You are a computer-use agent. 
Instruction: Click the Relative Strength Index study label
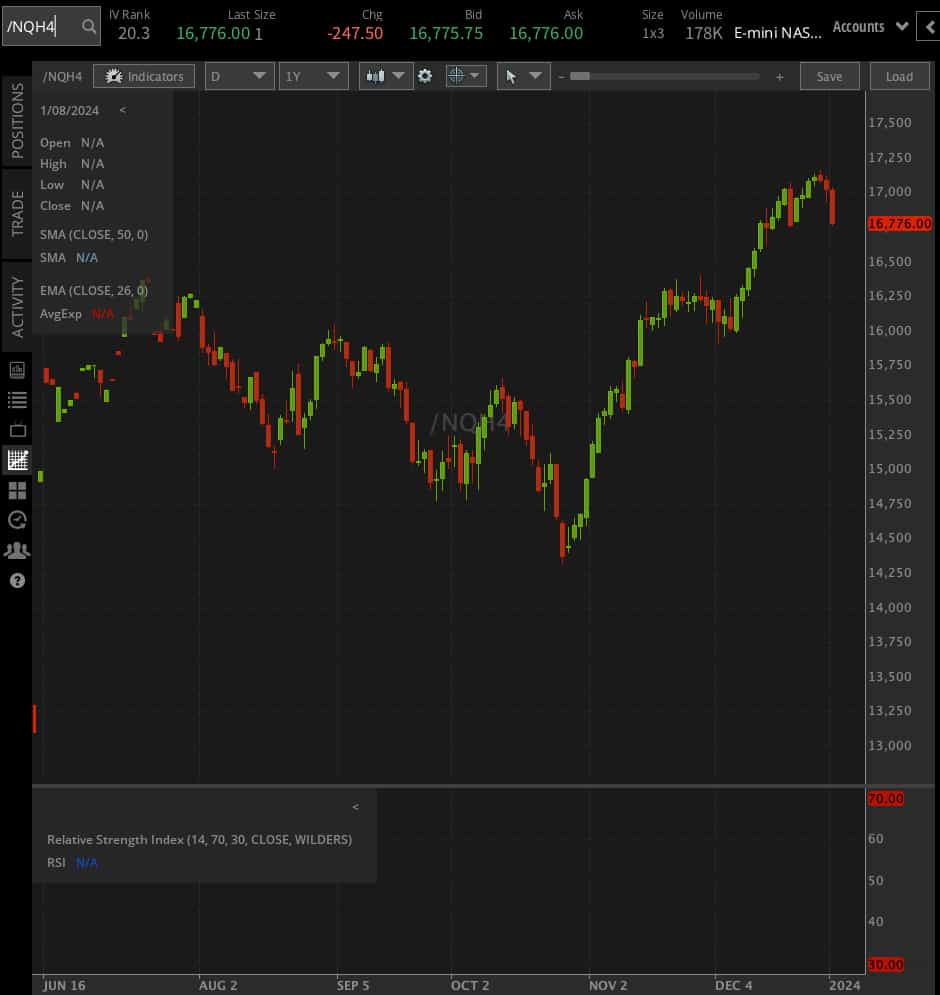click(x=199, y=839)
